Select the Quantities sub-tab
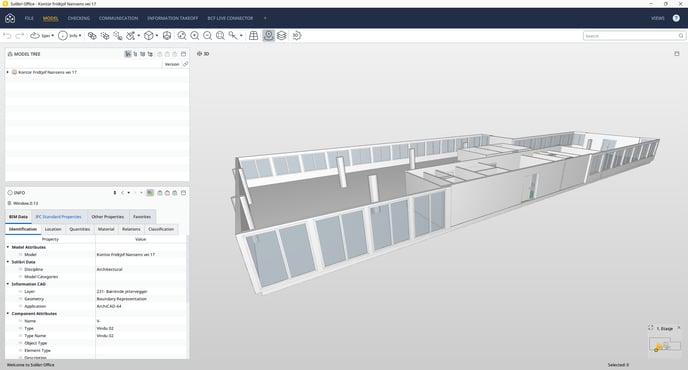This screenshot has height=370, width=688. pos(79,229)
